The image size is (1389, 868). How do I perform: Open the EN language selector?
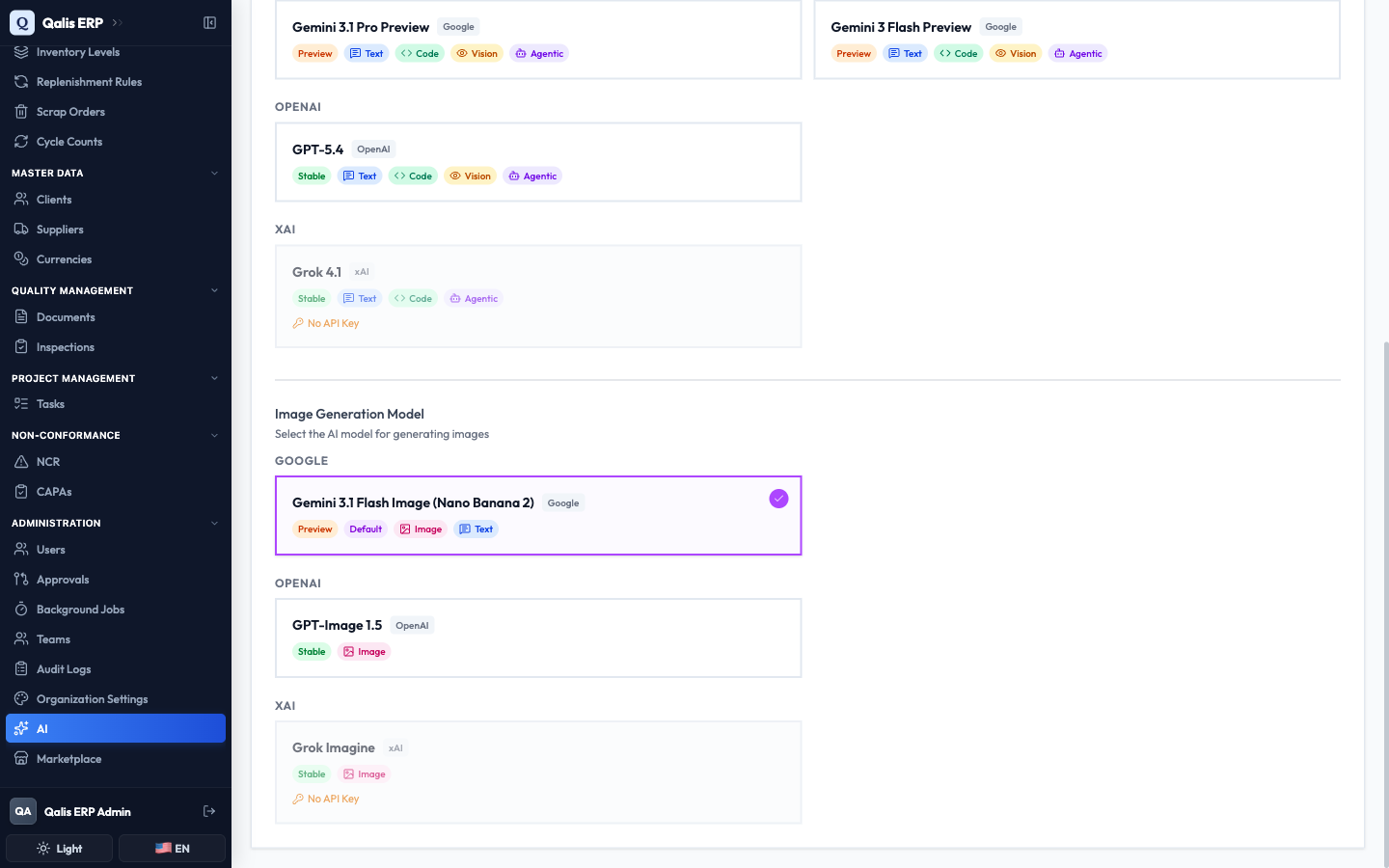172,849
